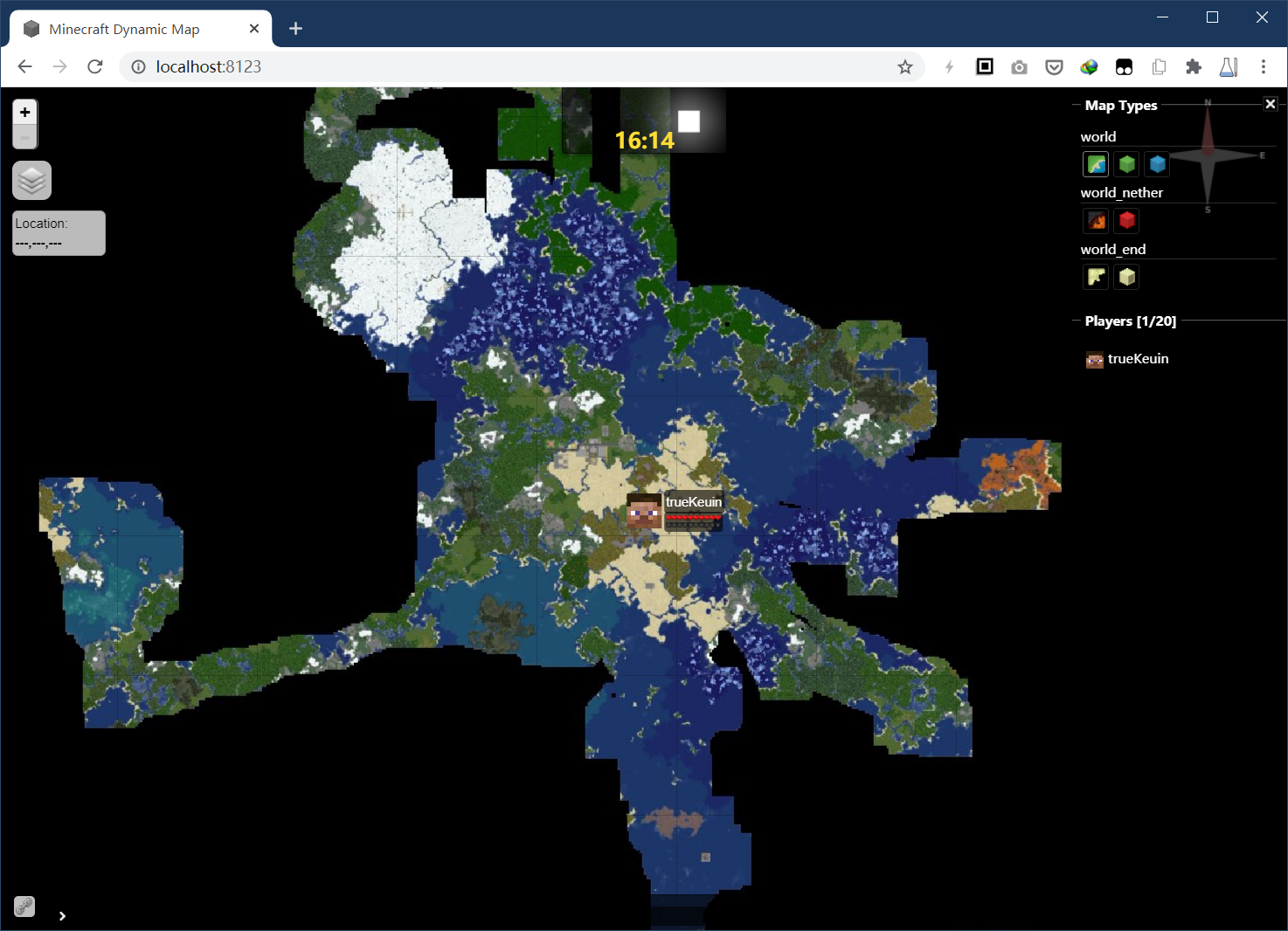Bookmark this page with star icon
The width and height of the screenshot is (1288, 931).
click(905, 67)
